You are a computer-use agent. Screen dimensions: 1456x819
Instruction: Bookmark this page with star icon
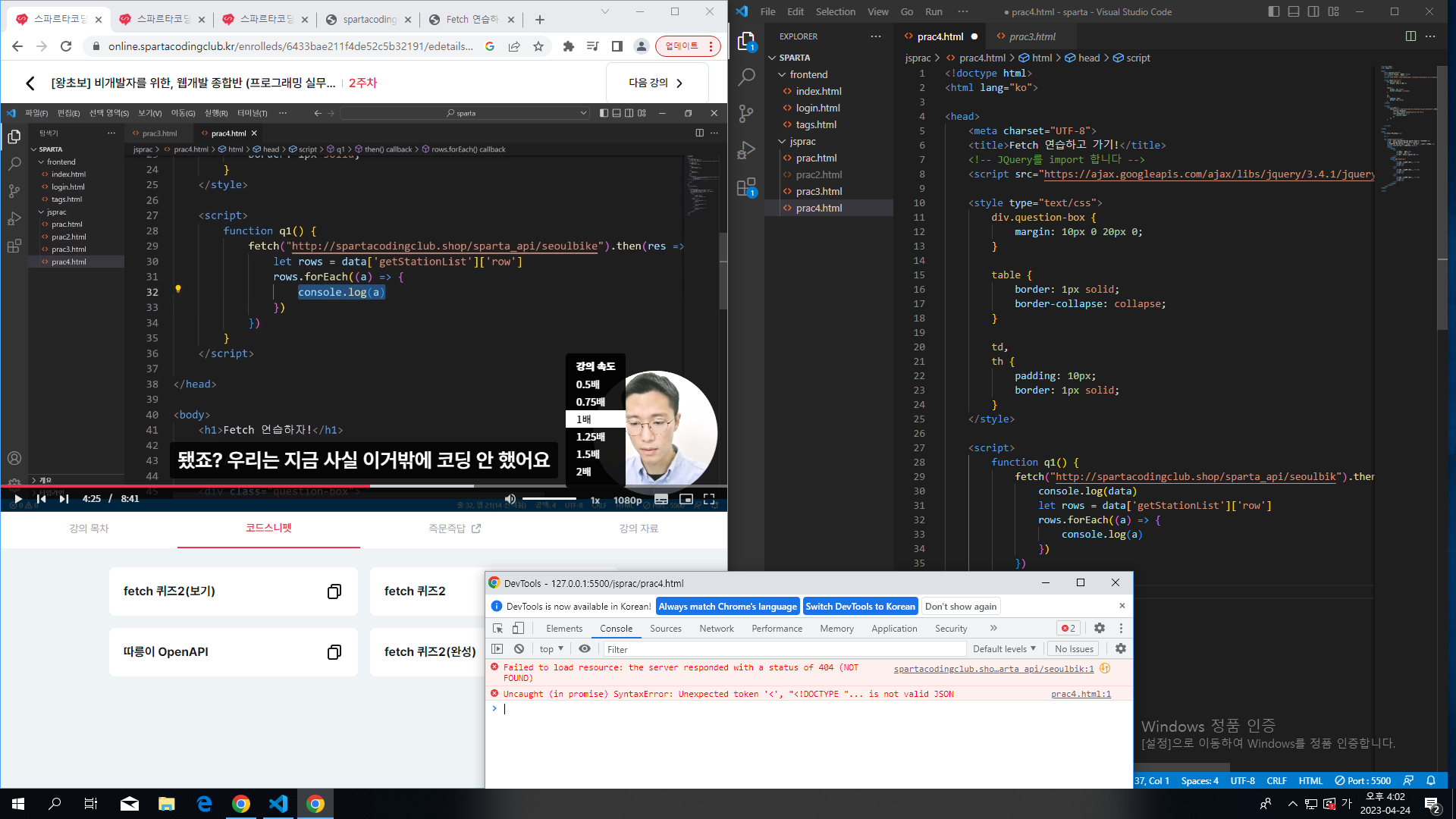click(x=538, y=46)
